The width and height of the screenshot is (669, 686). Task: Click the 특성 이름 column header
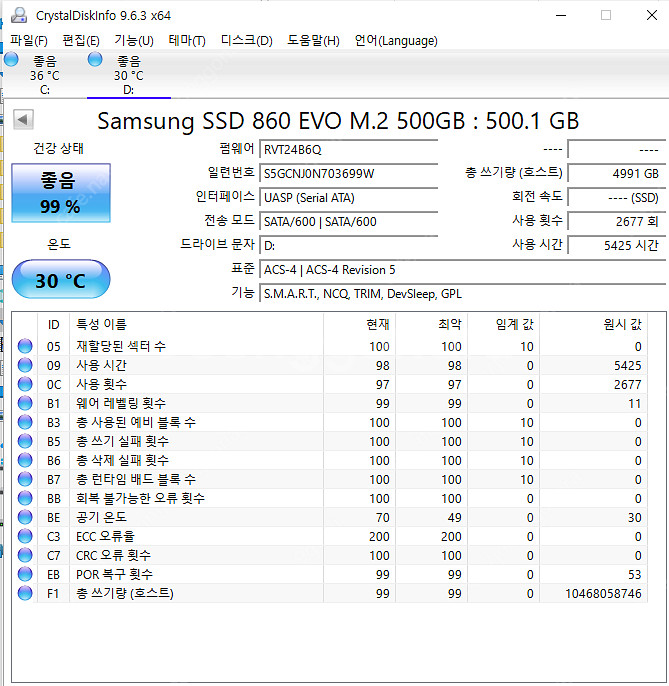click(196, 324)
